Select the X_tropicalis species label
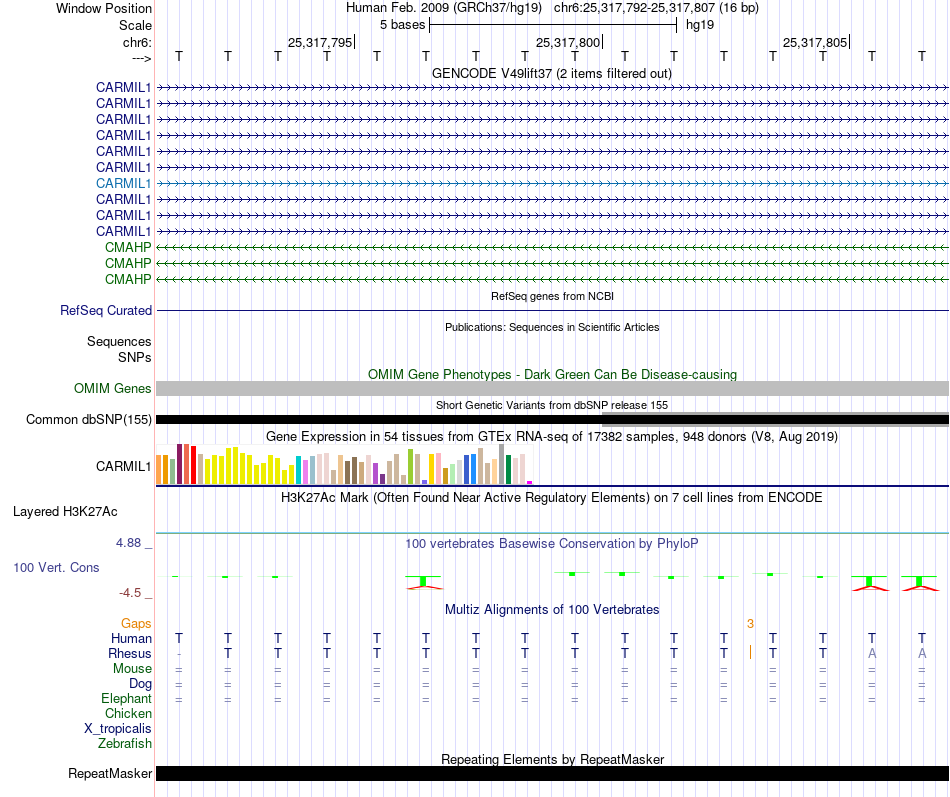Viewport: 950px width, 797px height. click(x=118, y=729)
